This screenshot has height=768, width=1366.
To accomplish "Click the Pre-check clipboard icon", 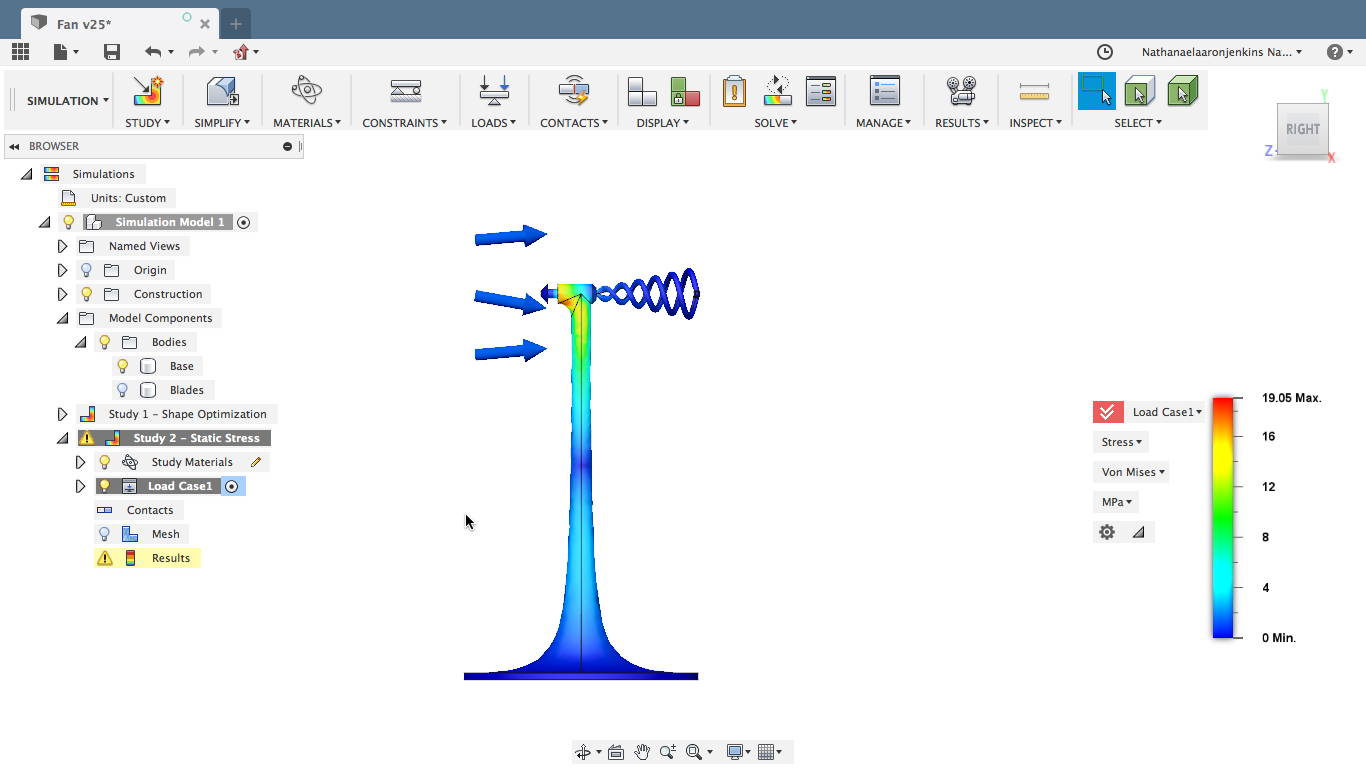I will 734,91.
